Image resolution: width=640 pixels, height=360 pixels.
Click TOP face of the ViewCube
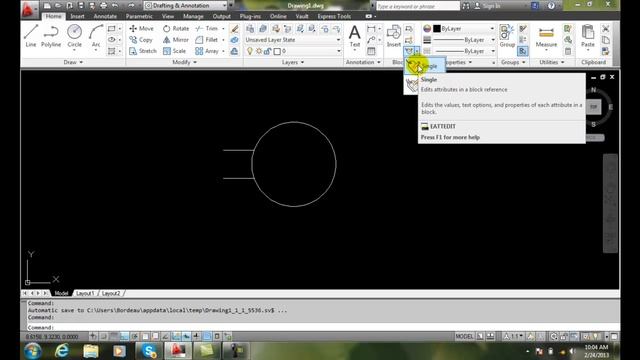coord(593,107)
